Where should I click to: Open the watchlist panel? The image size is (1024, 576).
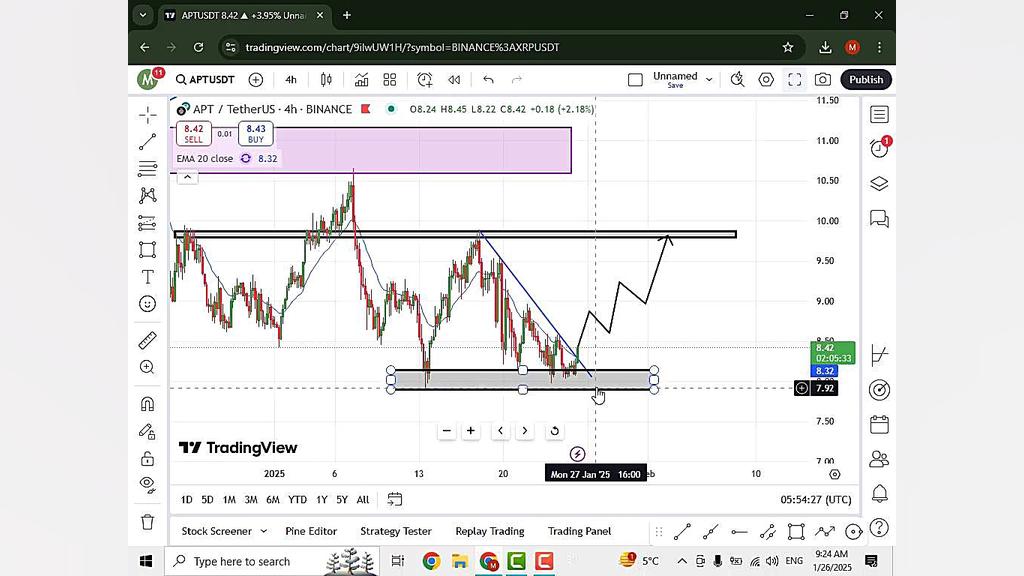tap(880, 115)
